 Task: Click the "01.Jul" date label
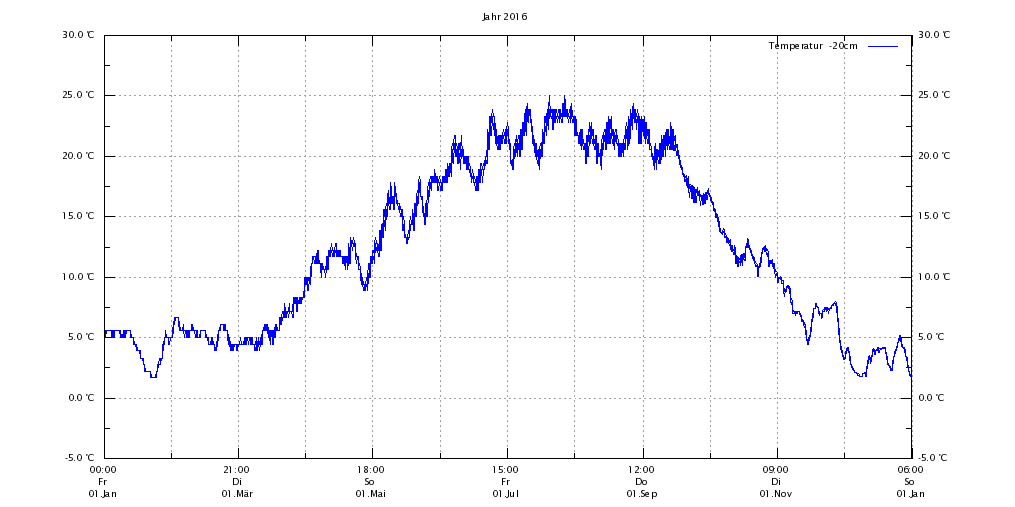coord(505,494)
